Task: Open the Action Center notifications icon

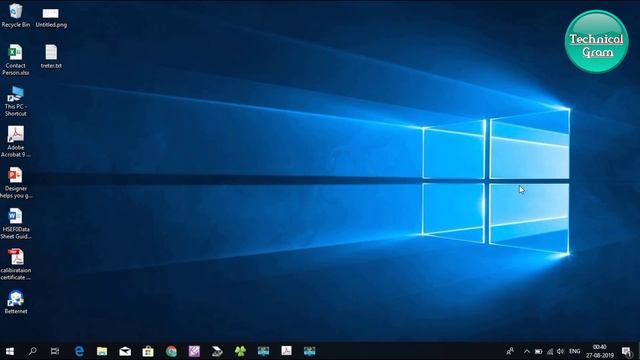Action: pos(627,351)
